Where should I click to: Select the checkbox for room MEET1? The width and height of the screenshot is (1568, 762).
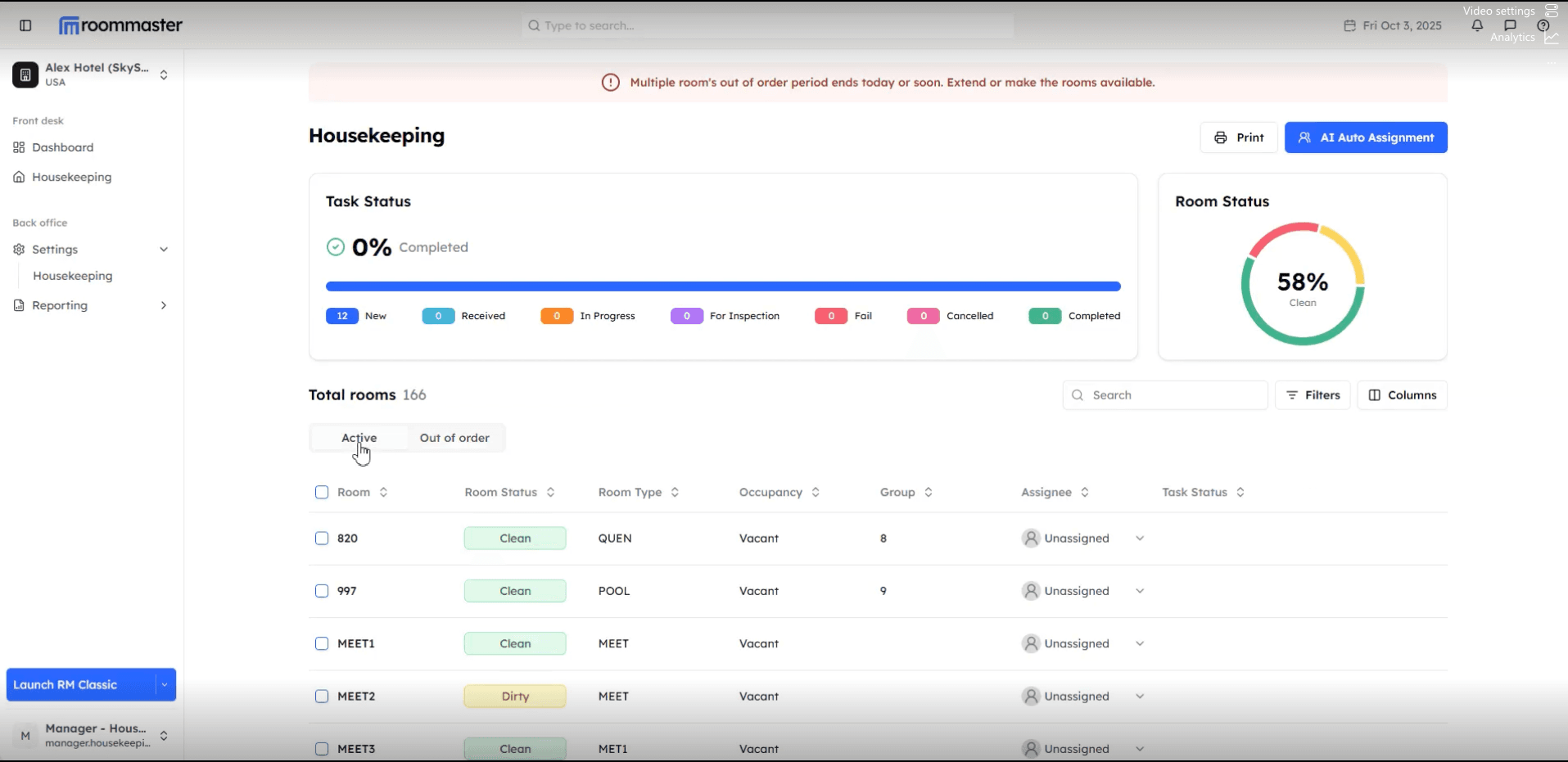pyautogui.click(x=322, y=643)
